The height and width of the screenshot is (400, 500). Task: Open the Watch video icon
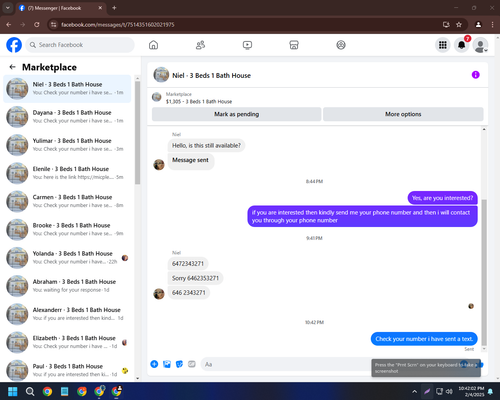[x=247, y=45]
